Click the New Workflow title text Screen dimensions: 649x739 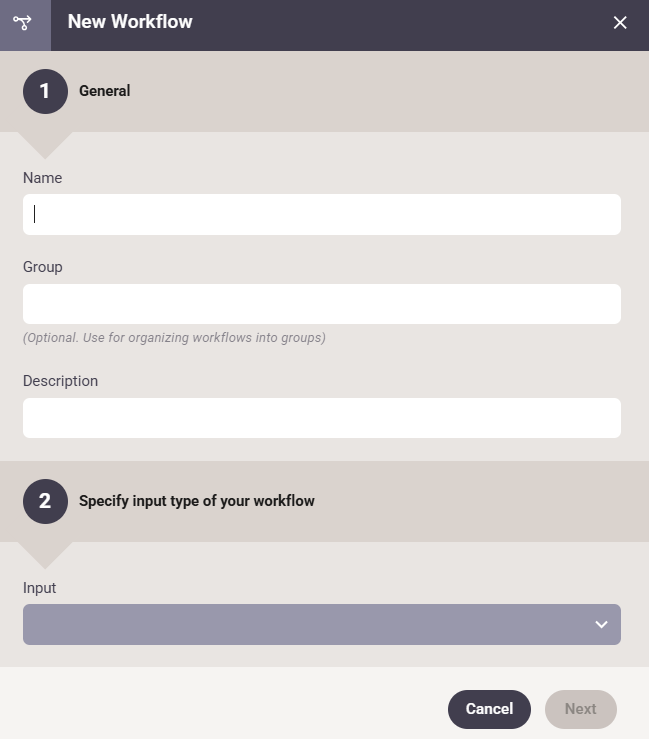tap(130, 22)
